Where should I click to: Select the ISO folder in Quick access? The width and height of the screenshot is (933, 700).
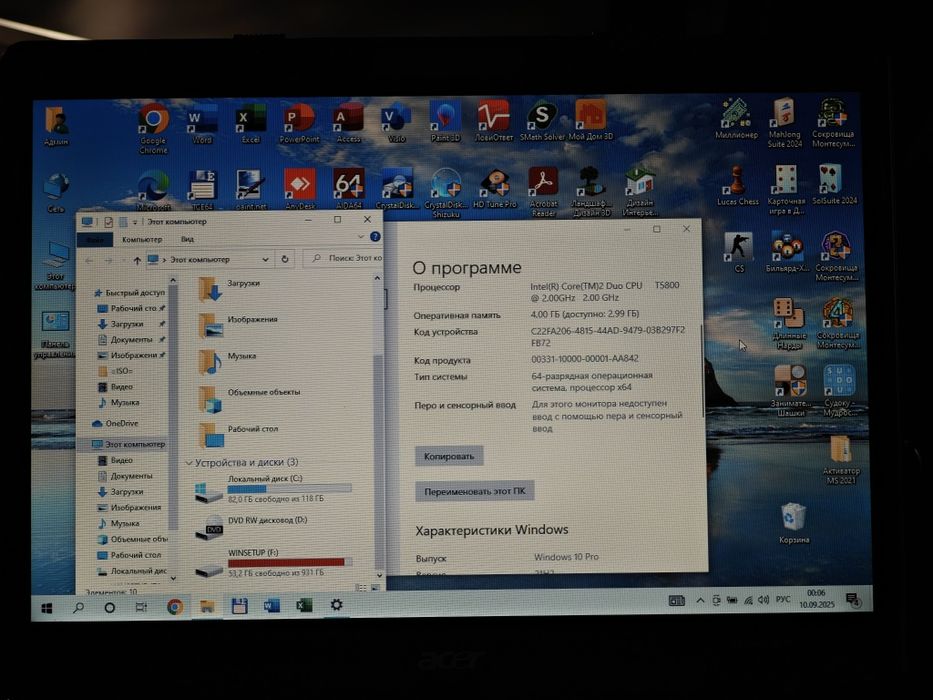click(115, 371)
